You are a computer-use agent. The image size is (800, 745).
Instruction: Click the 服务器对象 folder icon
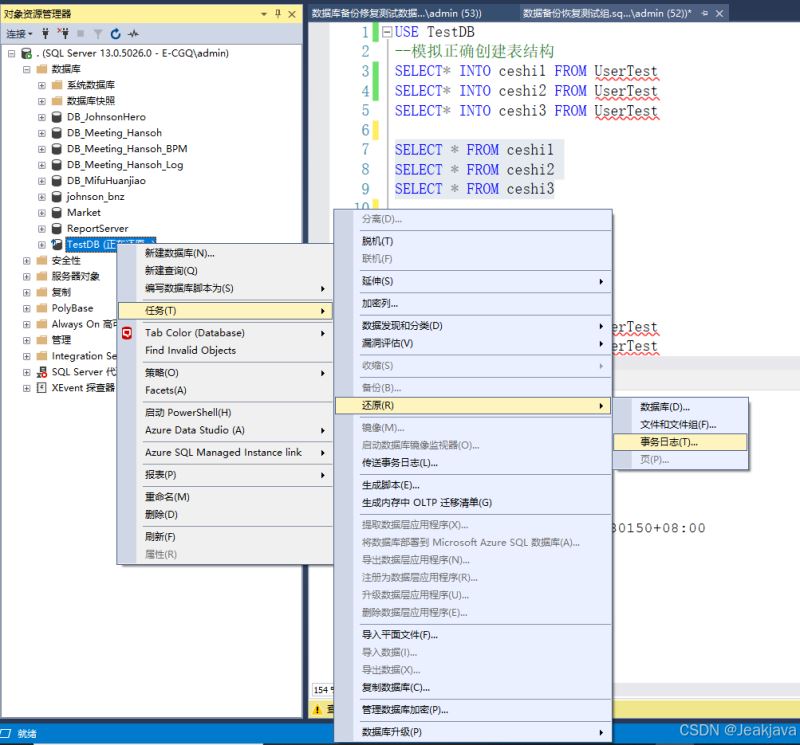42,276
